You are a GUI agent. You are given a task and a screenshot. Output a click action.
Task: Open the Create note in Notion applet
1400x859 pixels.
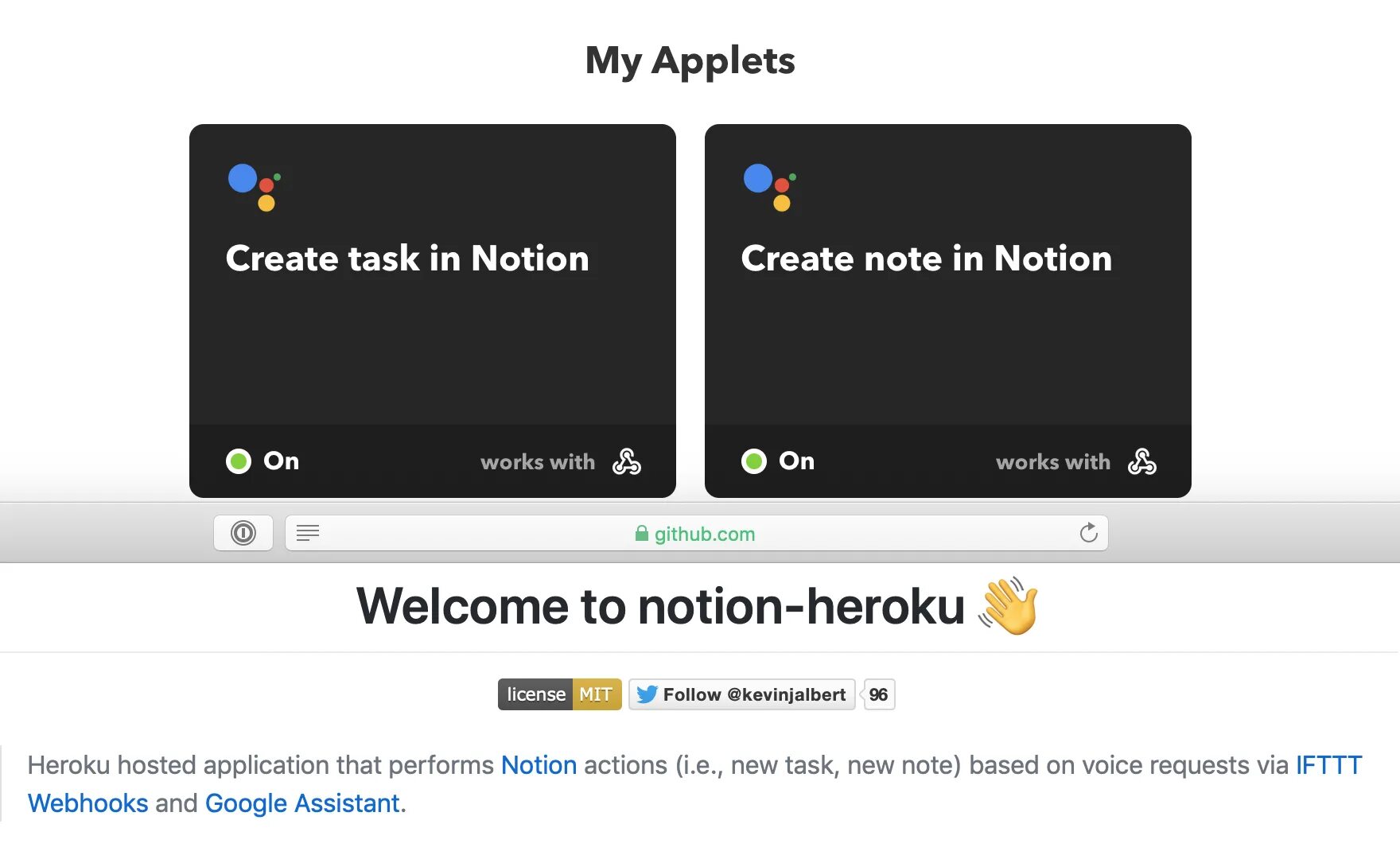pyautogui.click(x=926, y=259)
